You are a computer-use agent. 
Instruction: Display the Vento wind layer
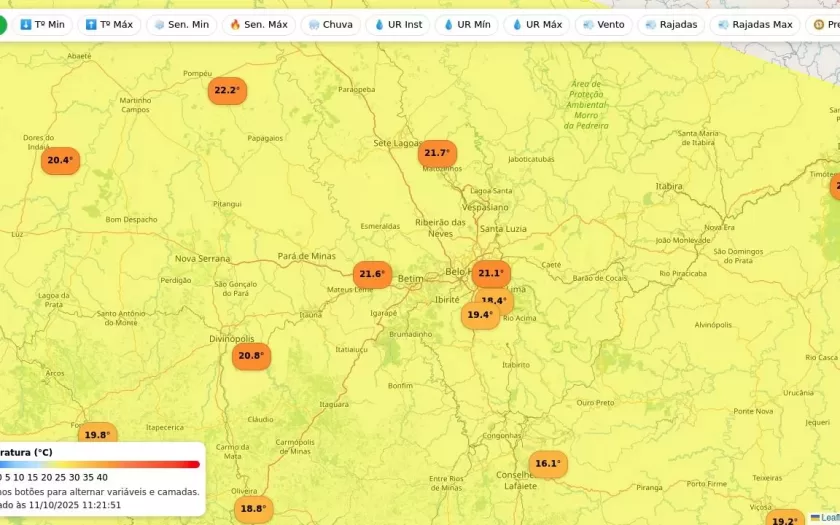pyautogui.click(x=603, y=25)
